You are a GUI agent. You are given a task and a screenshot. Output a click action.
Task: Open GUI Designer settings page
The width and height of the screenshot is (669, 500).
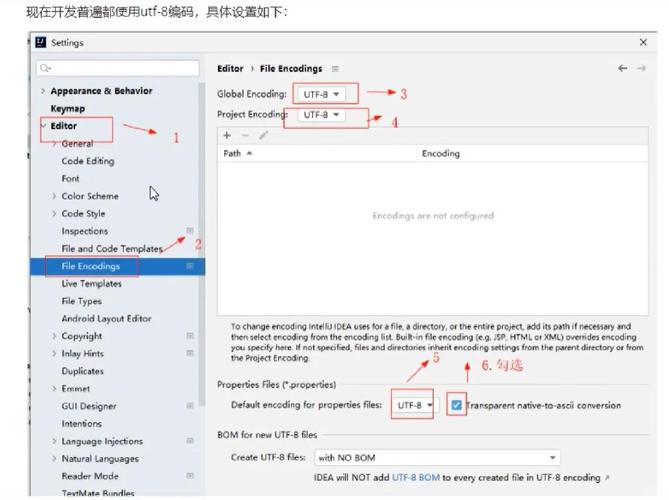(89, 406)
